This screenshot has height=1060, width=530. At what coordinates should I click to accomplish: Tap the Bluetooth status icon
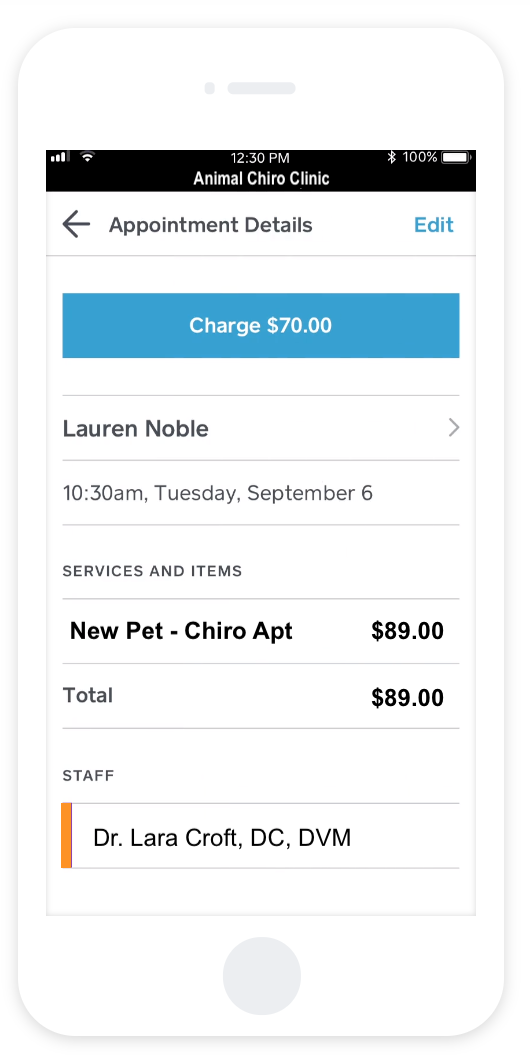[x=391, y=157]
